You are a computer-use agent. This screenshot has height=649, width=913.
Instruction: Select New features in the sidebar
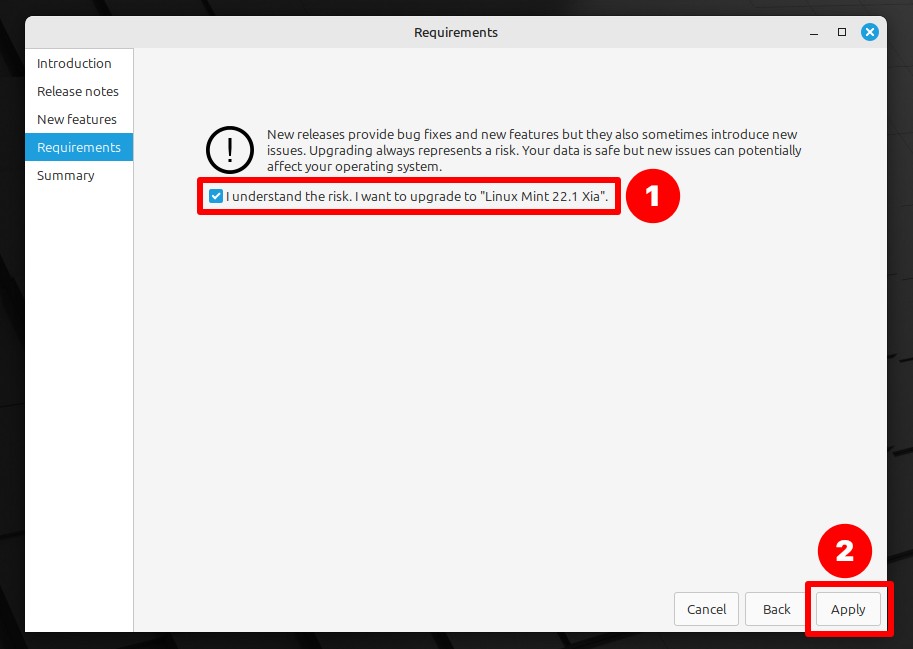[x=79, y=119]
